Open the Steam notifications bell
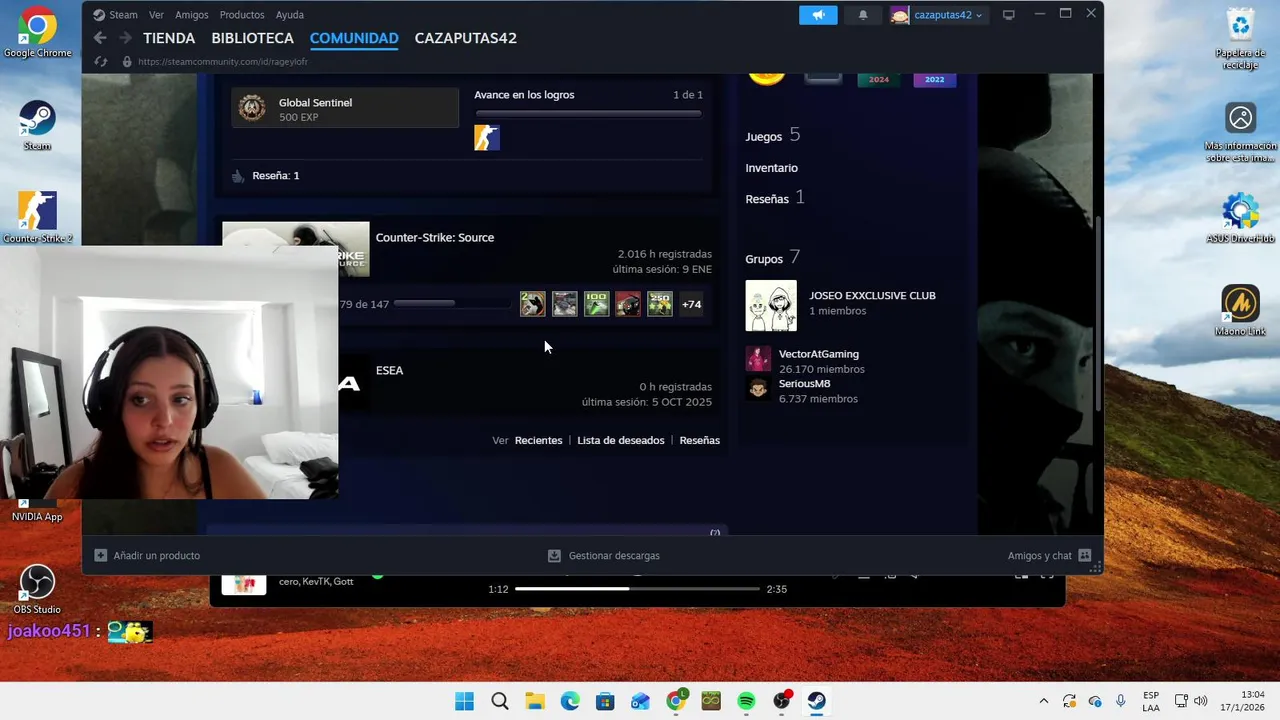Screen dimensions: 1280x720 [x=863, y=15]
